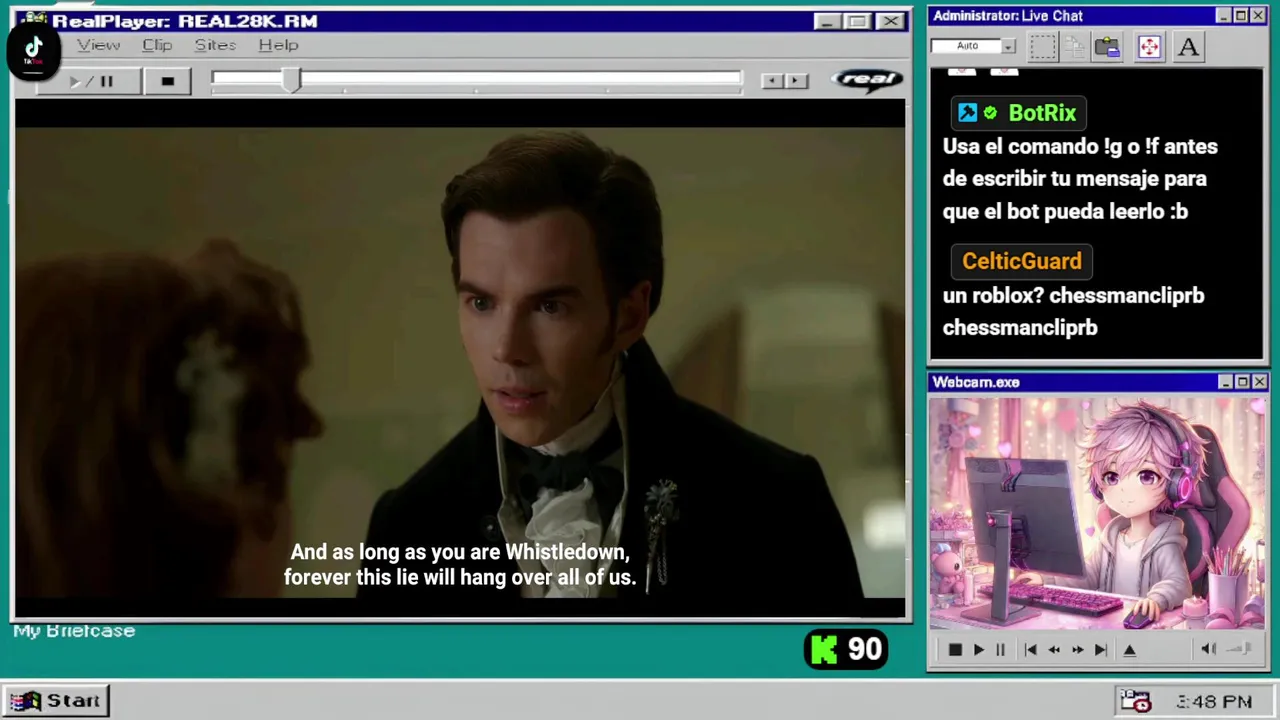Click the 3:48 PM taskbar clock
The image size is (1280, 720).
click(x=1214, y=702)
